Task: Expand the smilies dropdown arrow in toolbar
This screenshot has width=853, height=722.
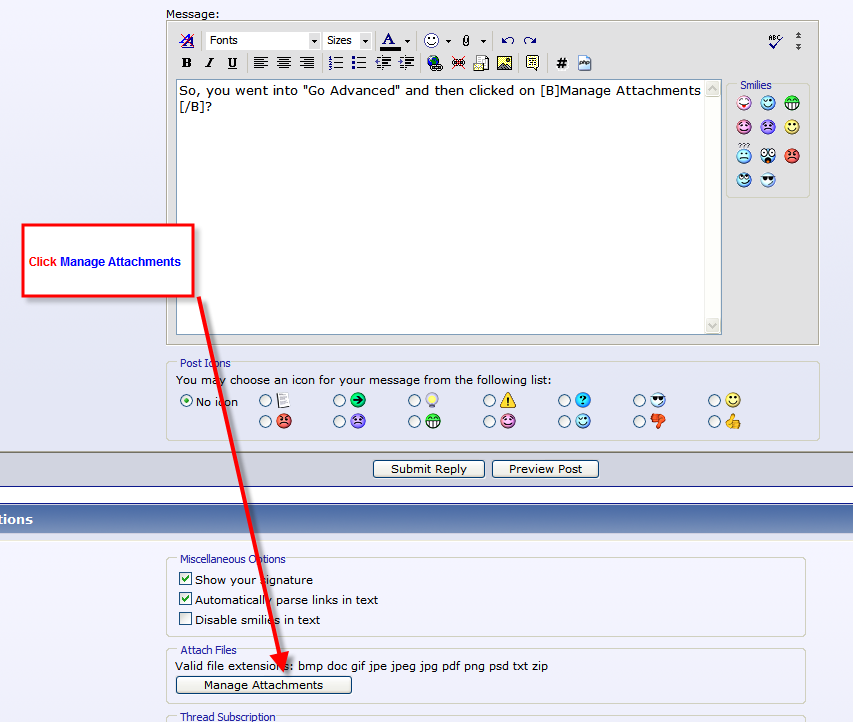Action: pos(448,41)
